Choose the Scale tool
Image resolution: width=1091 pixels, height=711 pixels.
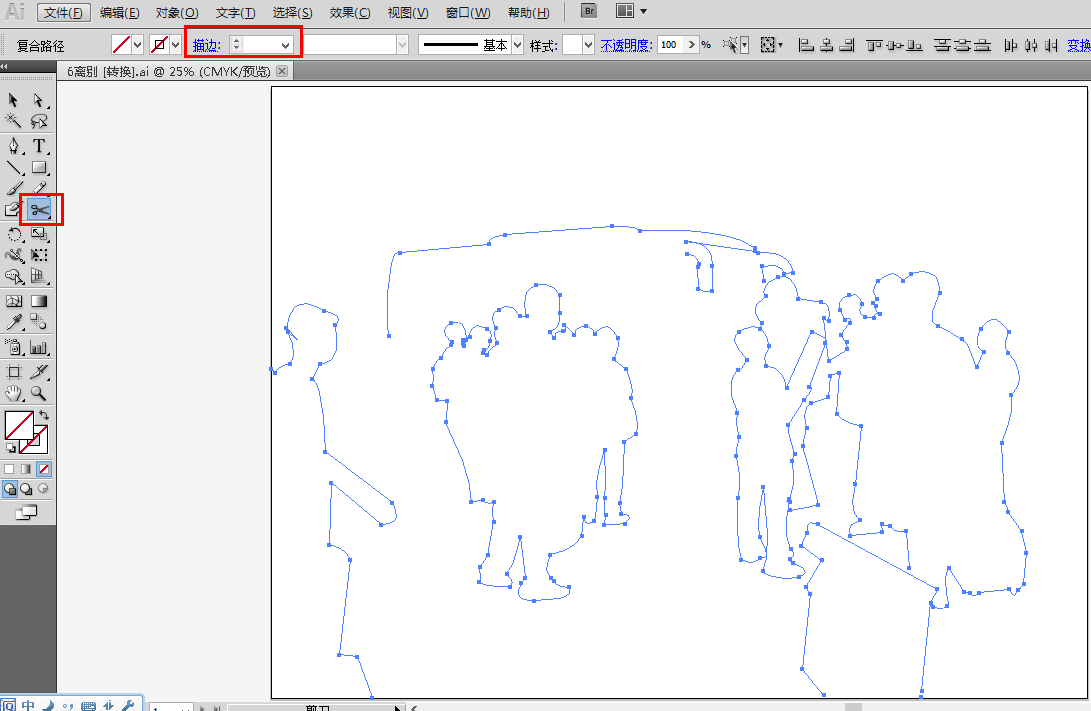click(38, 234)
